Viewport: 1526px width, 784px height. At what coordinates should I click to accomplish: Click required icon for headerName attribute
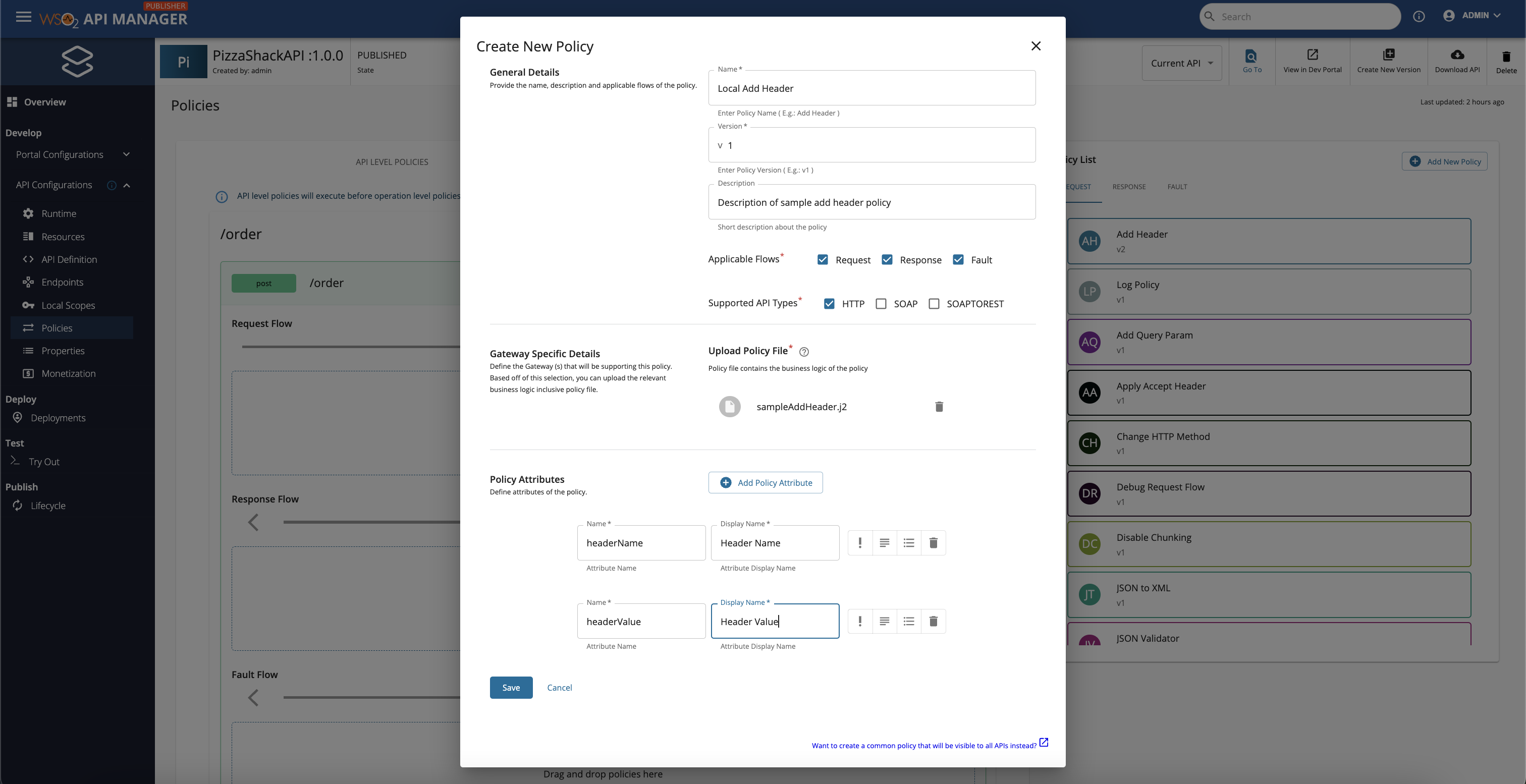[860, 542]
